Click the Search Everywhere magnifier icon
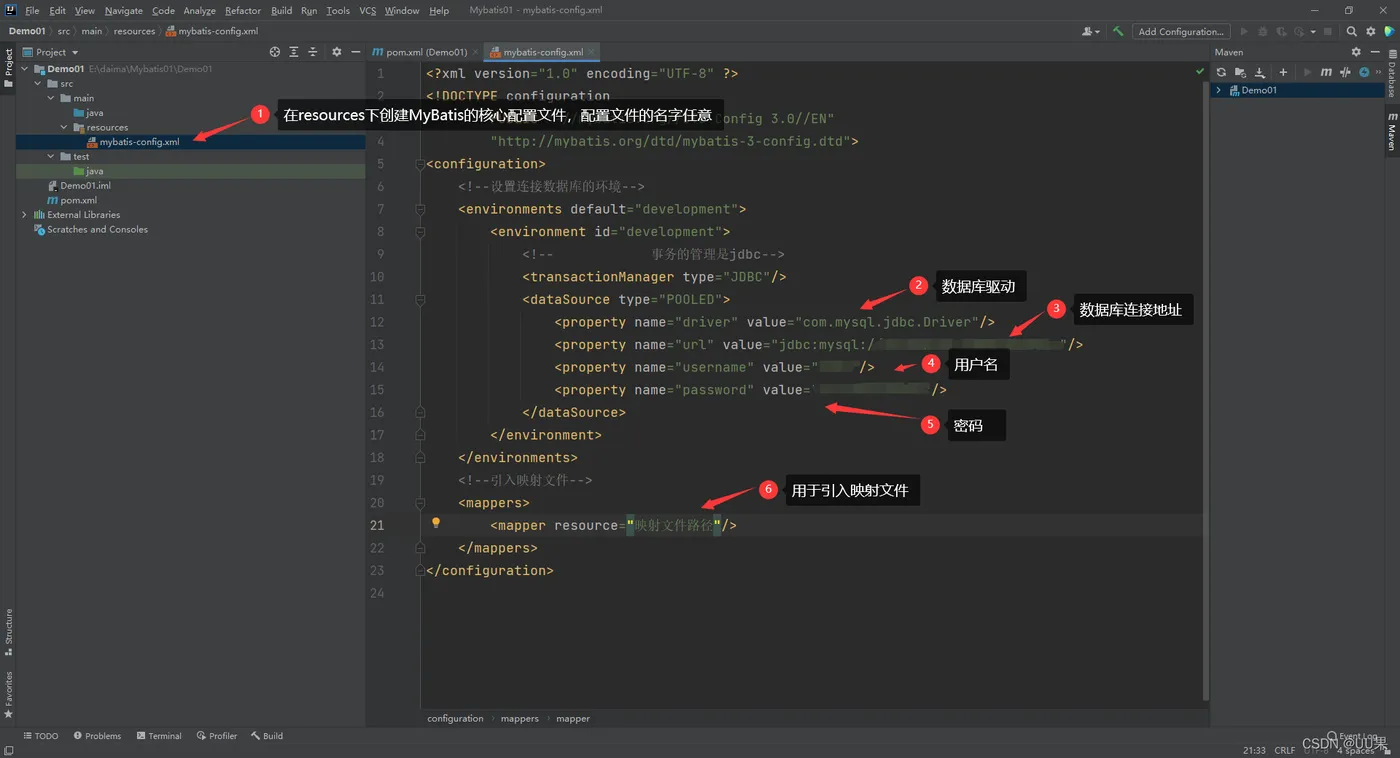1400x758 pixels. tap(1352, 31)
